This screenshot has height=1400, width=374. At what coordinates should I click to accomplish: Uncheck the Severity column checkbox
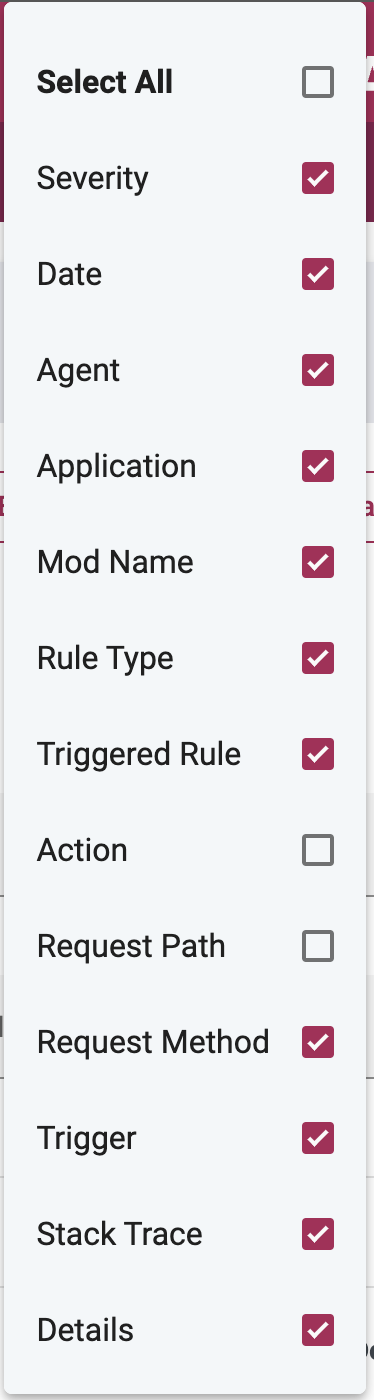tap(318, 179)
